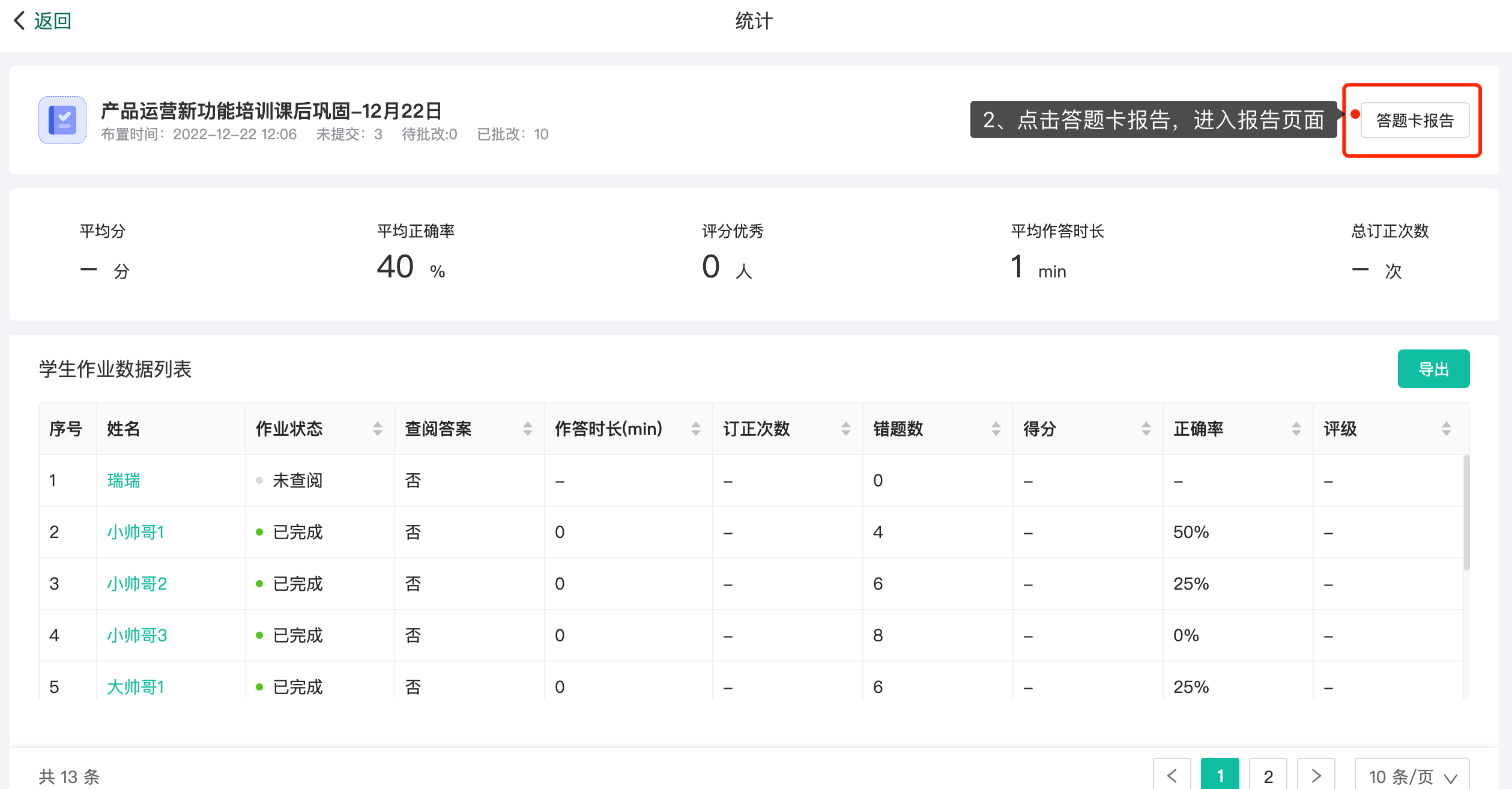Click the 平均正确率 value 40
Screen dimensions: 1512x789
click(395, 267)
